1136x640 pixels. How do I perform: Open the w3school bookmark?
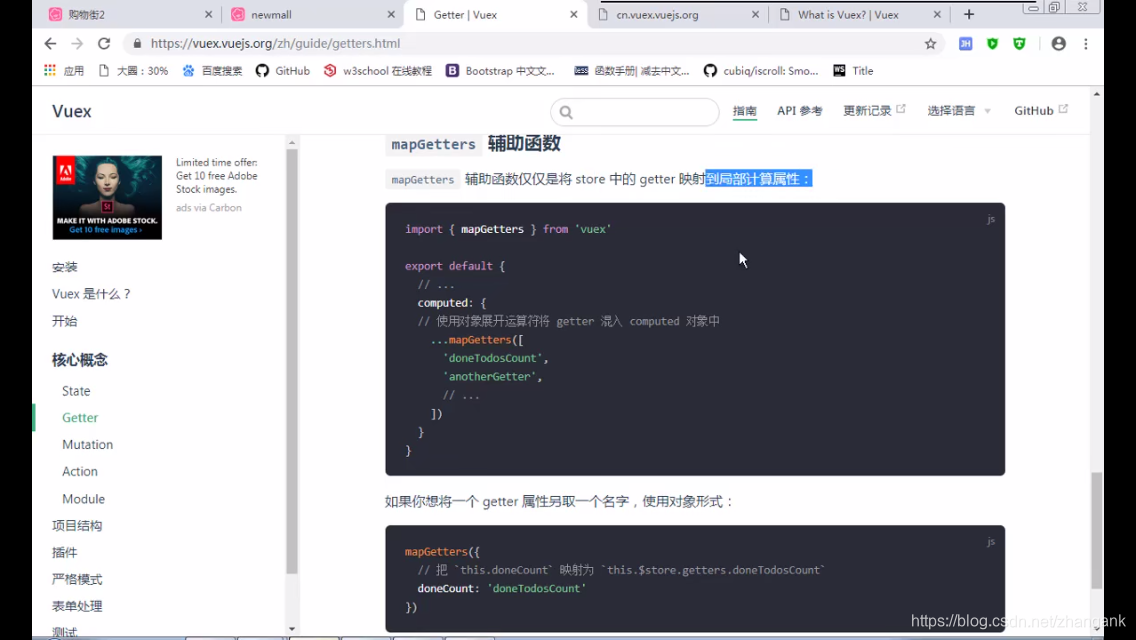coord(377,70)
